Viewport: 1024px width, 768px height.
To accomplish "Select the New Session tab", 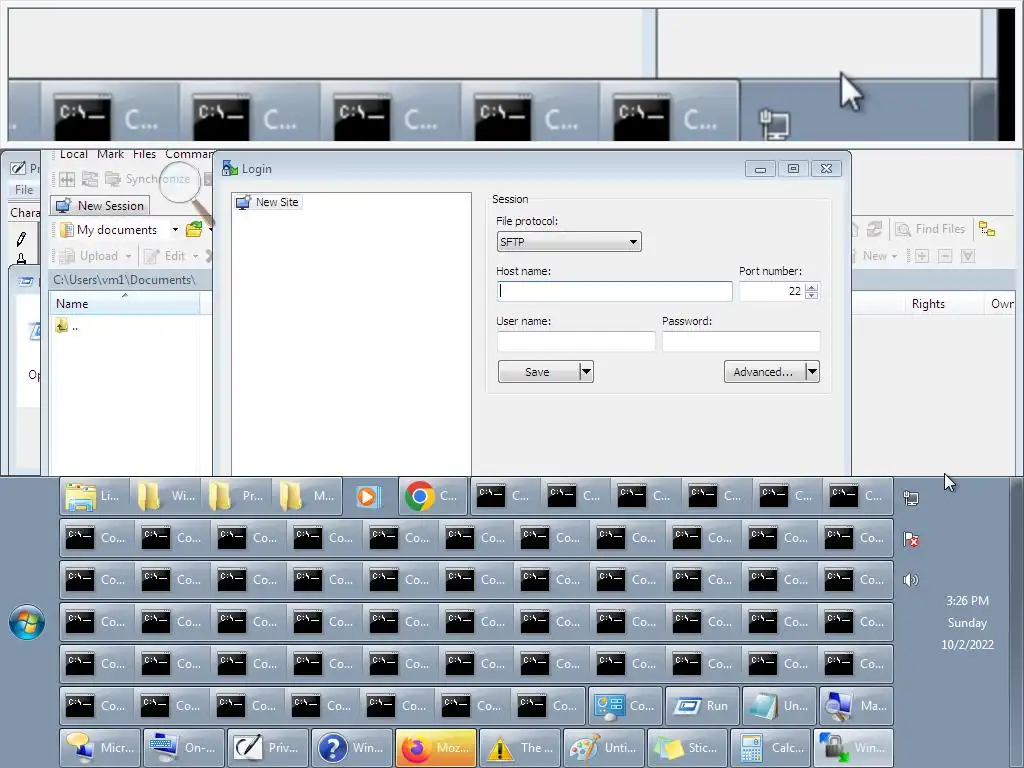I will [100, 206].
